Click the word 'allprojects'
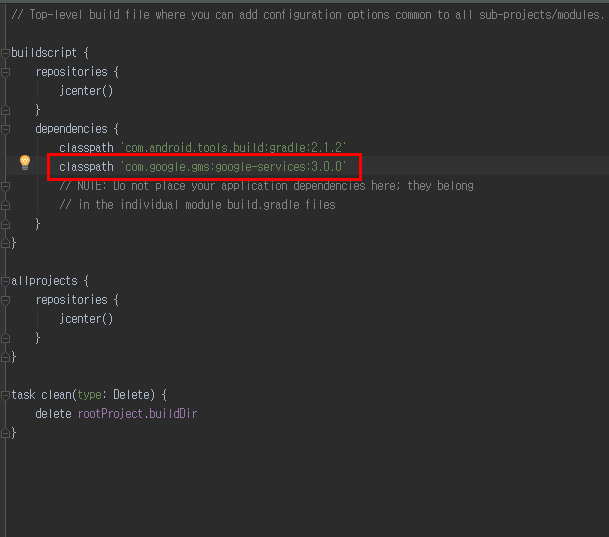This screenshot has height=537, width=609. 44,281
